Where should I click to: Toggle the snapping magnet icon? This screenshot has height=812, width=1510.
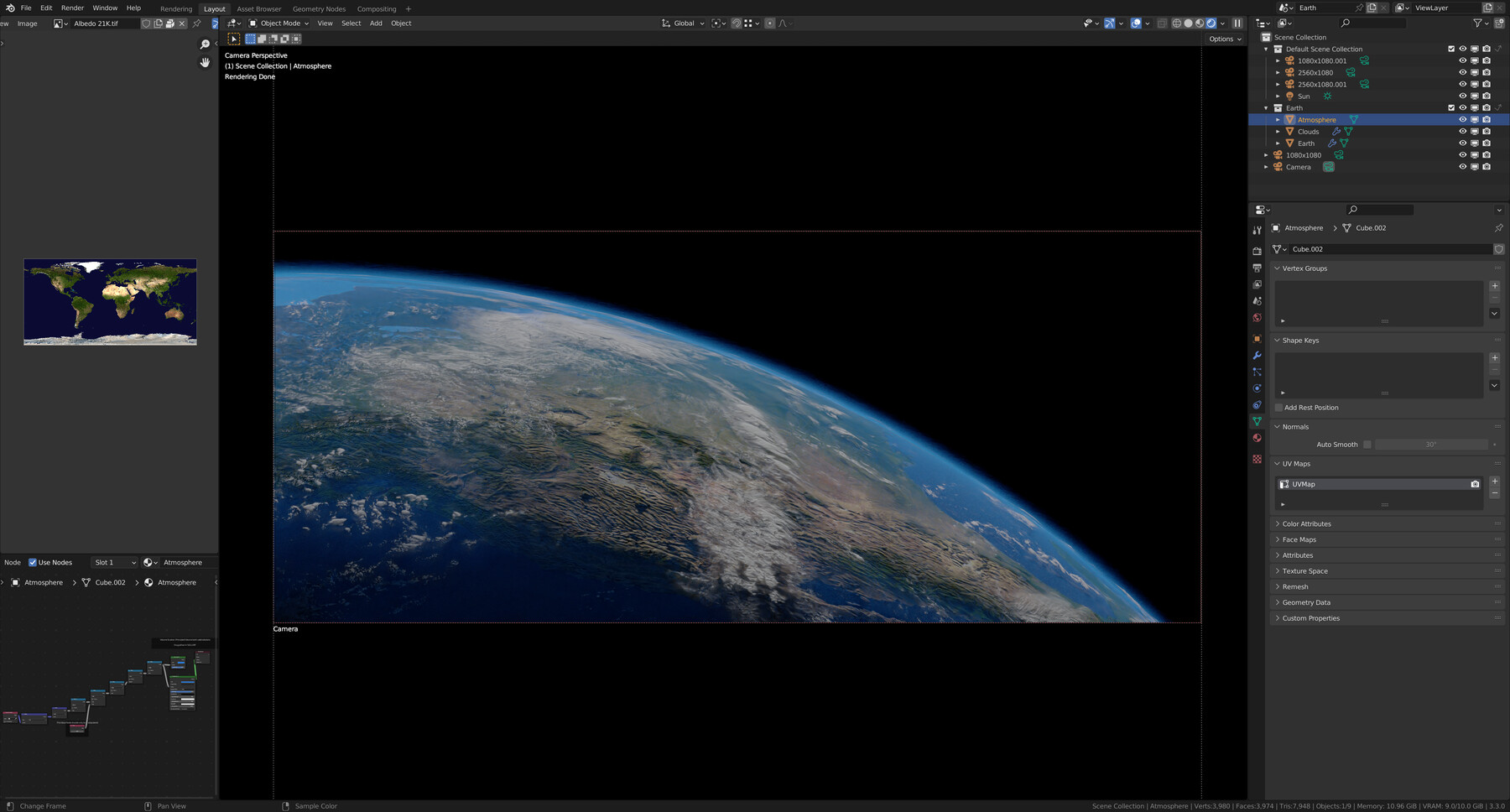coord(736,23)
